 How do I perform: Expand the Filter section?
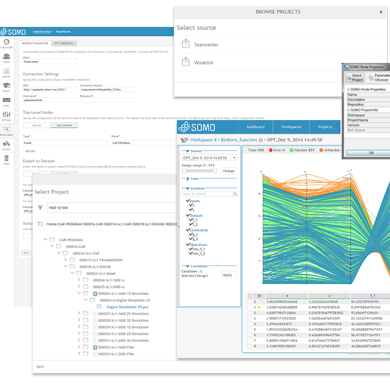tap(188, 179)
